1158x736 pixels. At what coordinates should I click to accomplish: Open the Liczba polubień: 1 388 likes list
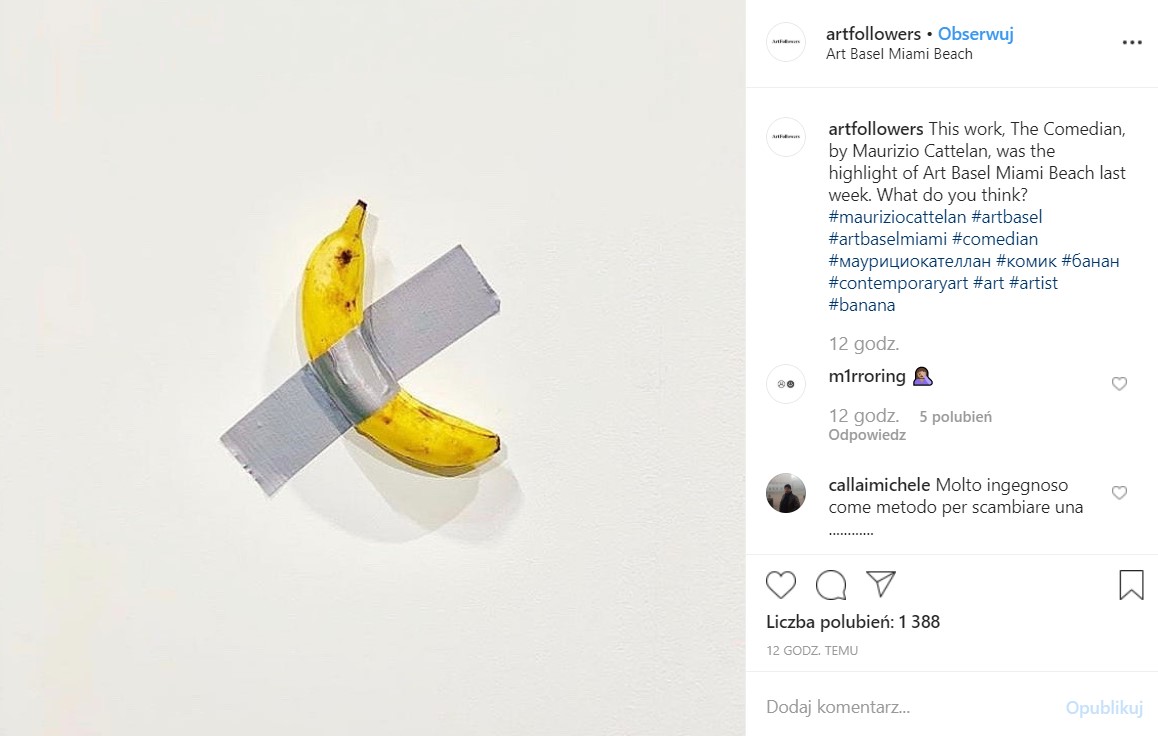click(853, 622)
